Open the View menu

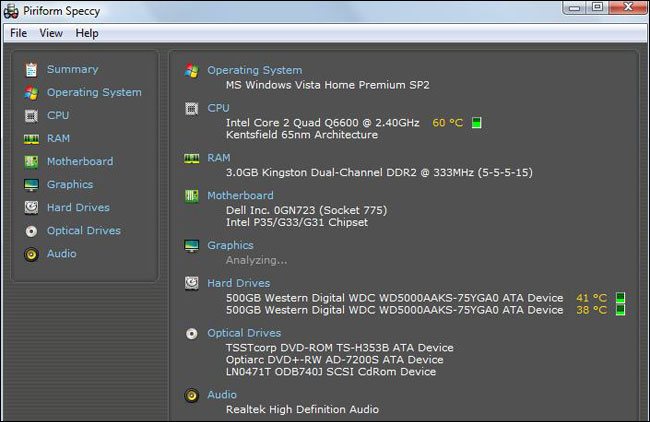(51, 33)
